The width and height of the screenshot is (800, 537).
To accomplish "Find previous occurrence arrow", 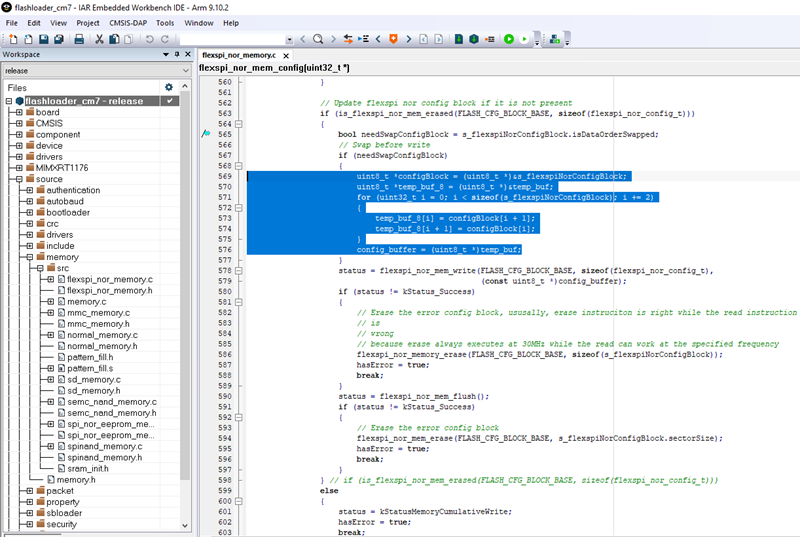I will (303, 39).
